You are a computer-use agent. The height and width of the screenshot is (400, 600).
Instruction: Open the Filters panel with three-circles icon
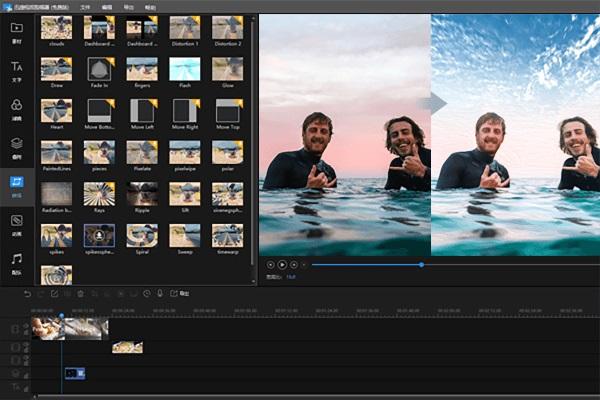pyautogui.click(x=16, y=110)
